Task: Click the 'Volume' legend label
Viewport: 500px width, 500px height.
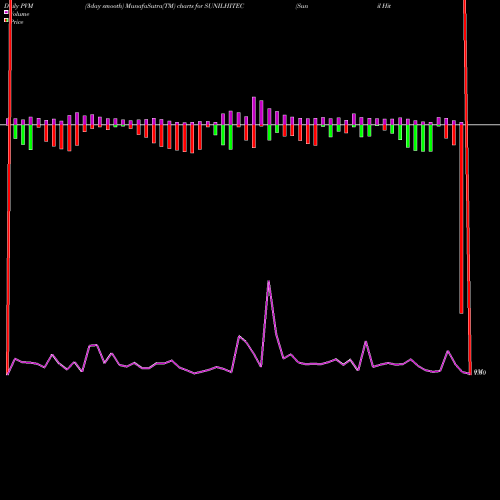Action: click(x=19, y=14)
